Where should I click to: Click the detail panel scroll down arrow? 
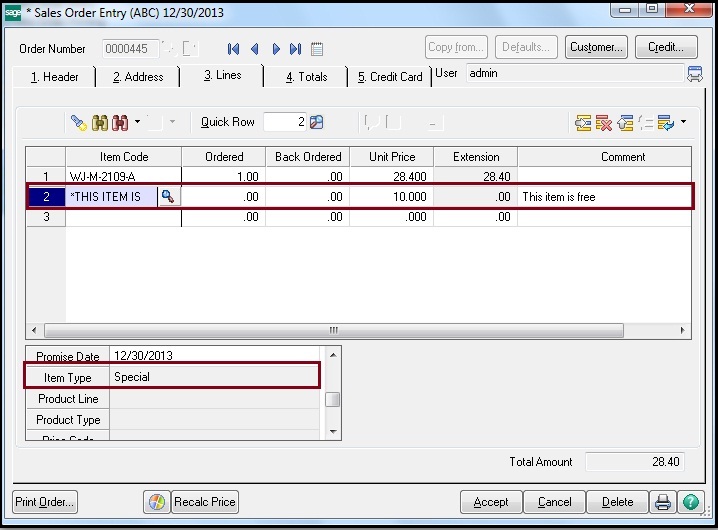(333, 432)
